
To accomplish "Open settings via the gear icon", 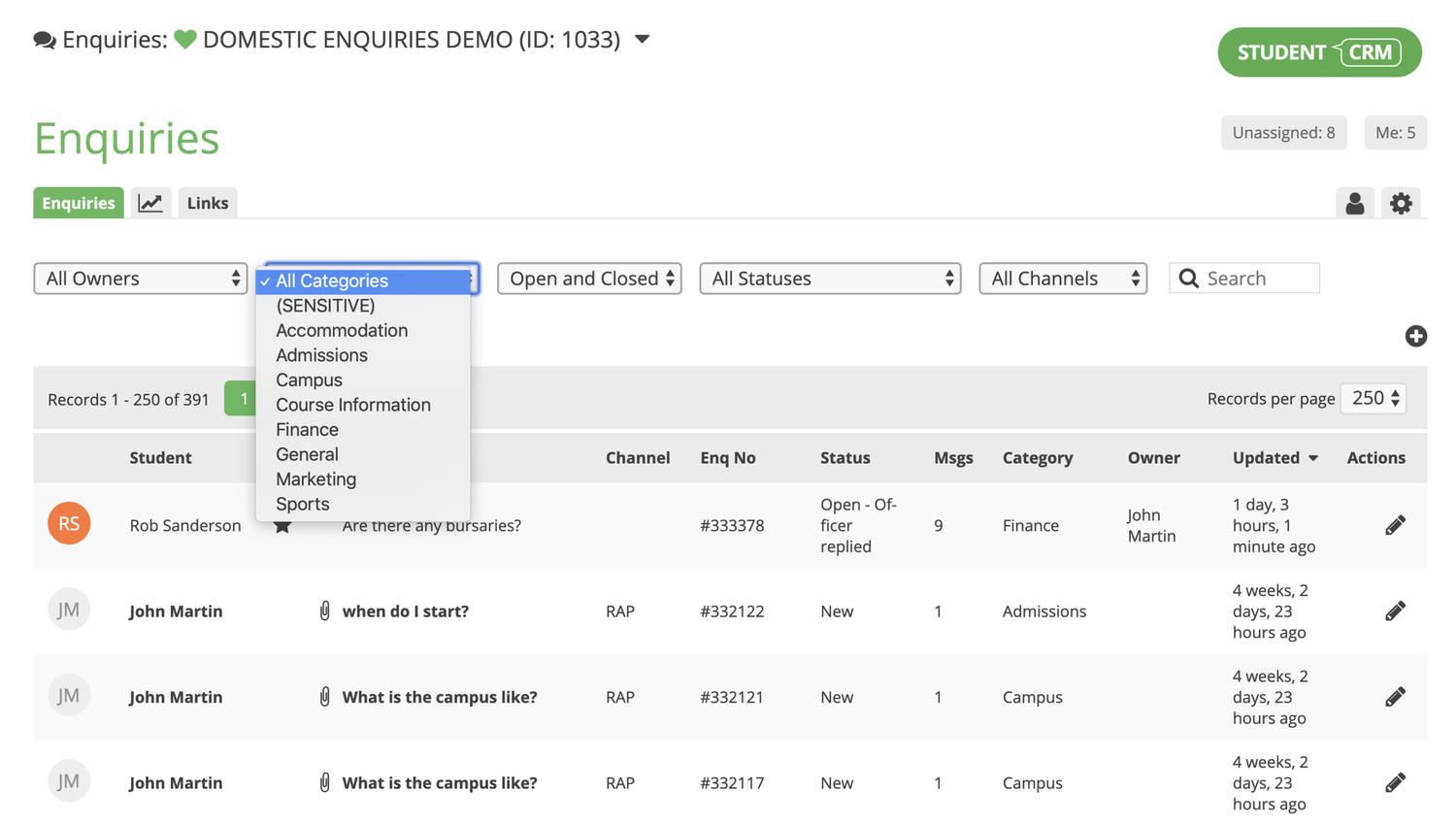I will point(1401,203).
